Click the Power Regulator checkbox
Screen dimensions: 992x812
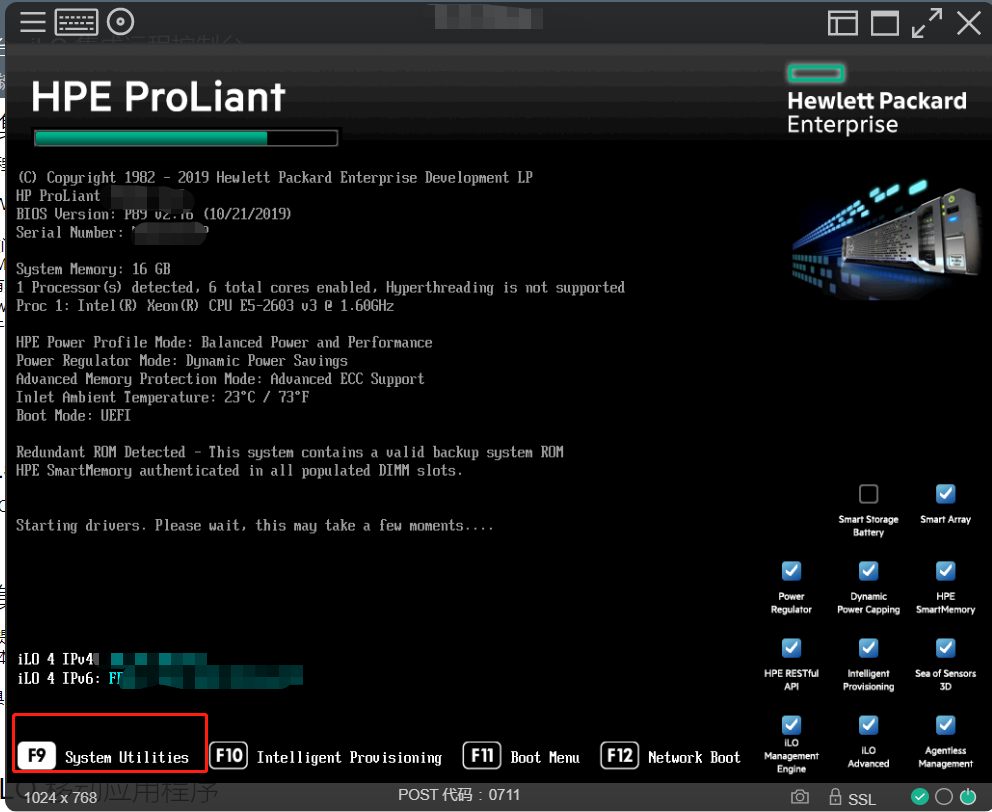(x=791, y=571)
